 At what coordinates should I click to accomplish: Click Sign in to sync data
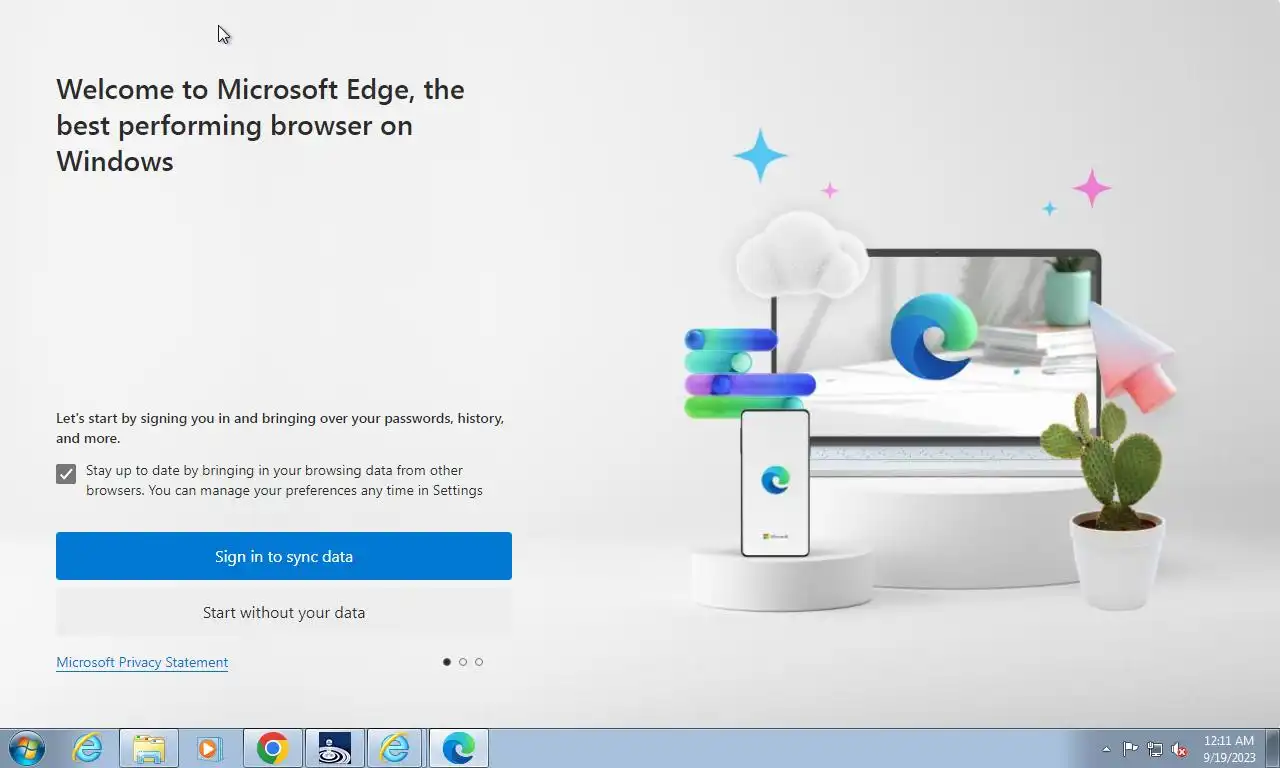point(284,556)
